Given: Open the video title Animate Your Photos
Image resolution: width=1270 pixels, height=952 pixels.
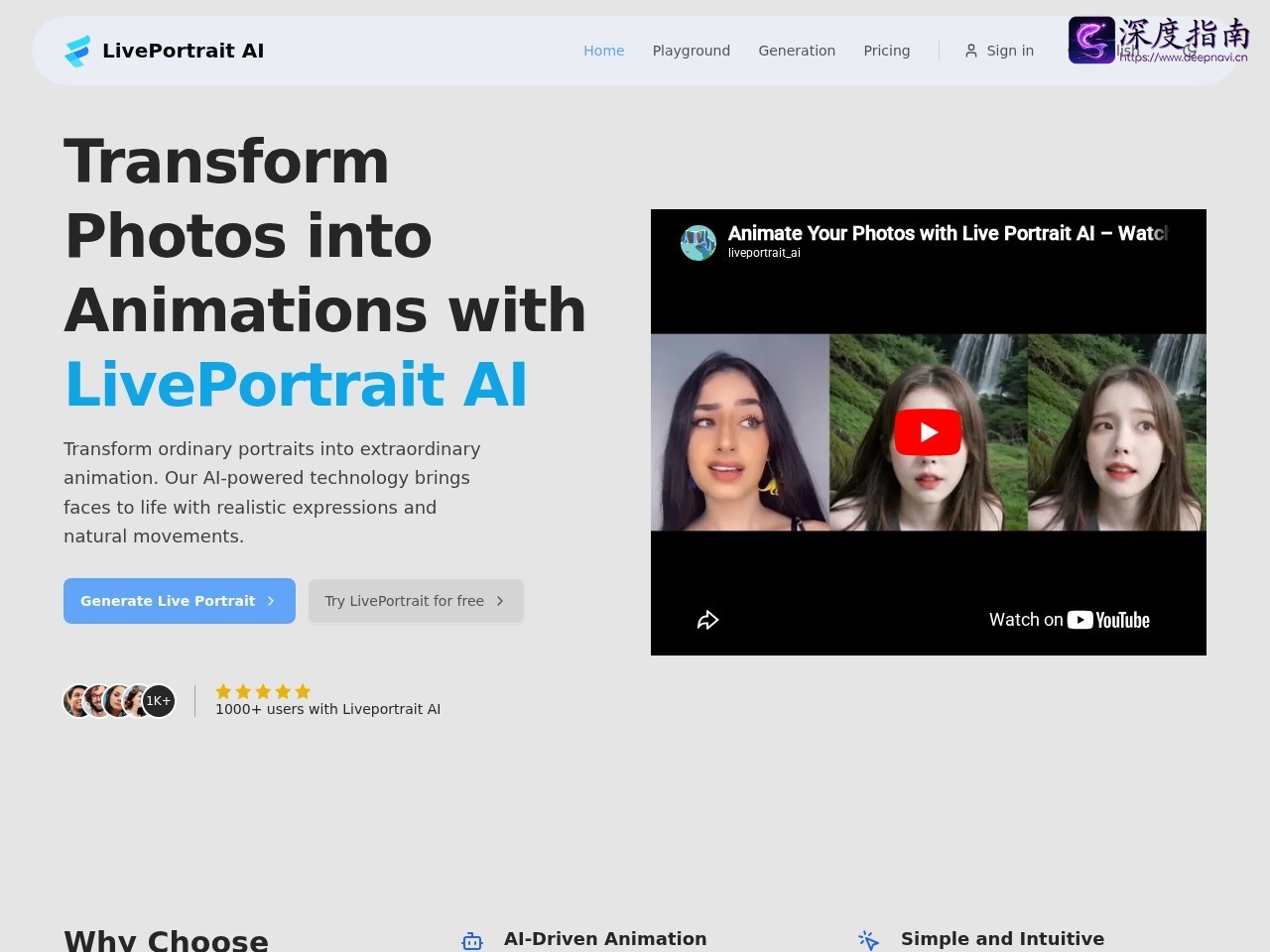Looking at the screenshot, I should 948,233.
